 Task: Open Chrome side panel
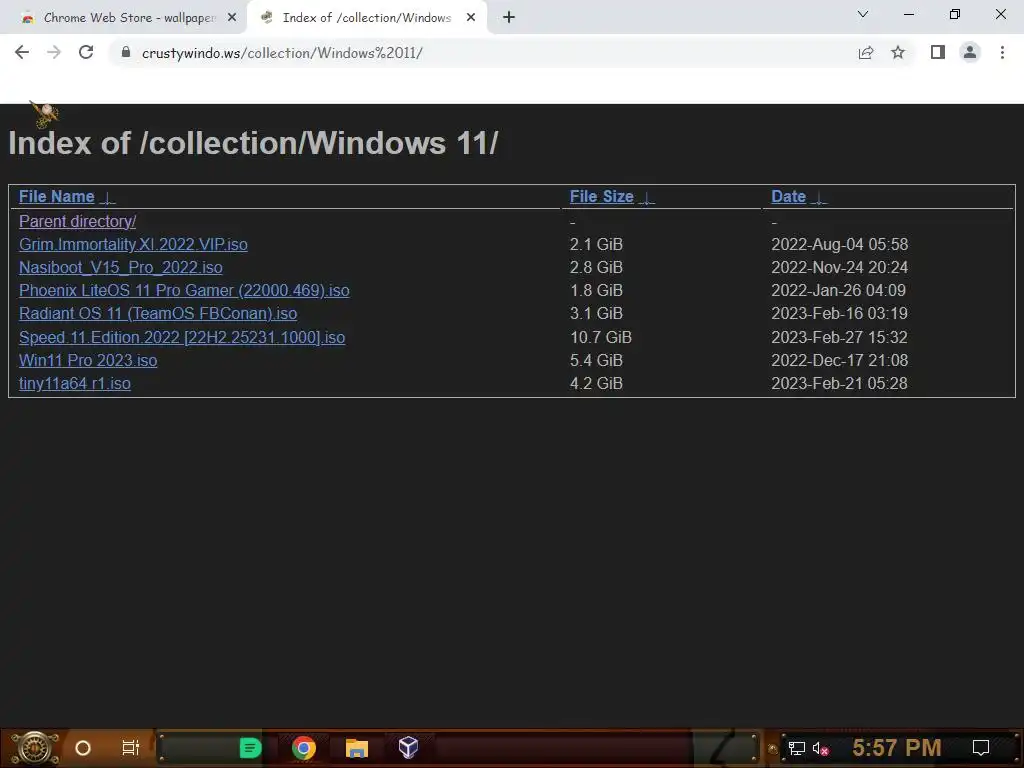tap(938, 52)
